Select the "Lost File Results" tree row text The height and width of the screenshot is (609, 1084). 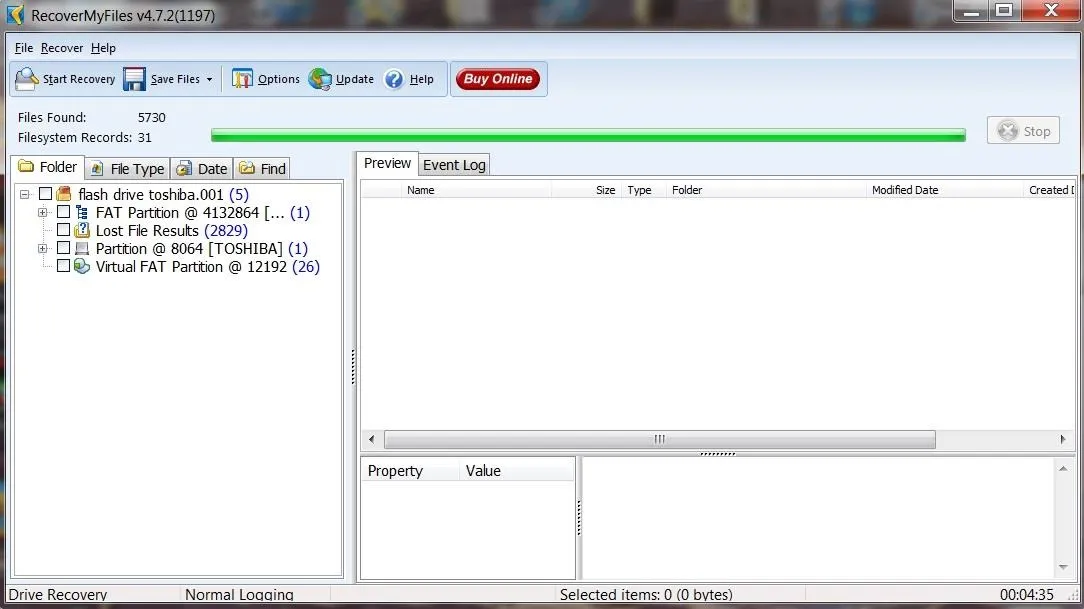(147, 230)
